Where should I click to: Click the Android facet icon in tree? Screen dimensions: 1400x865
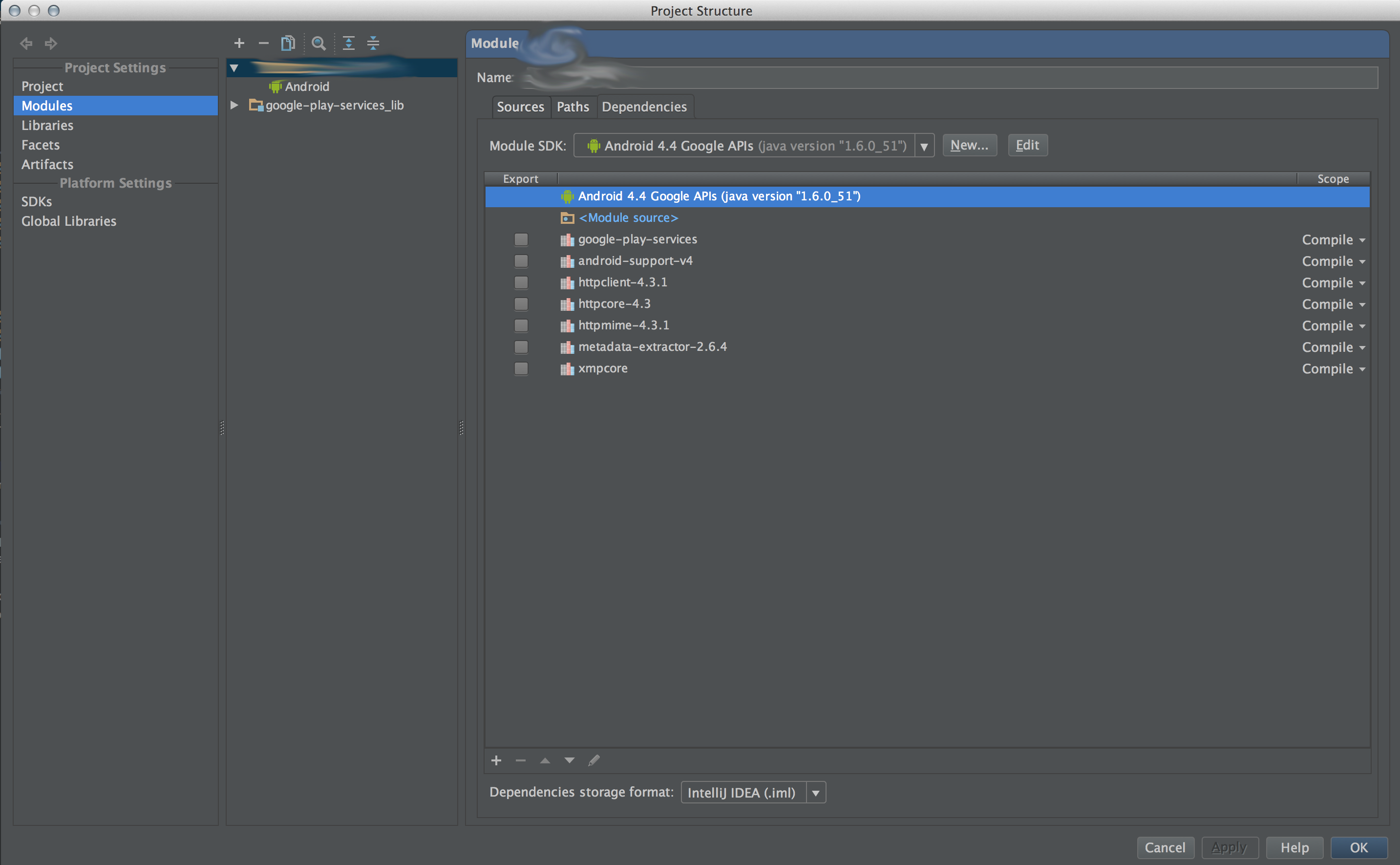point(276,86)
